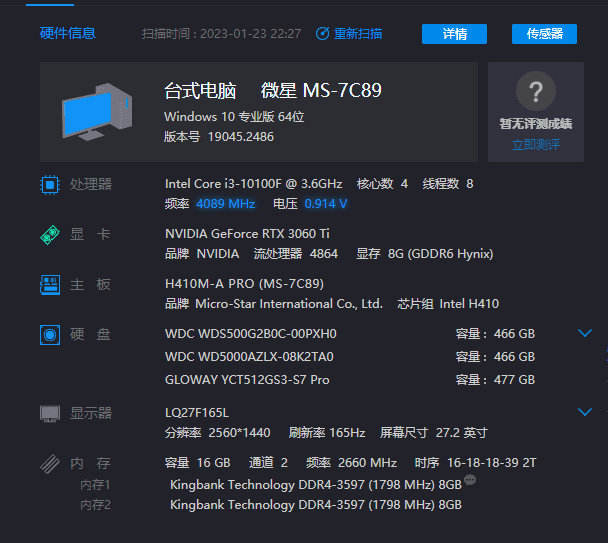Click the question mark score icon
This screenshot has height=543, width=608.
coord(535,91)
